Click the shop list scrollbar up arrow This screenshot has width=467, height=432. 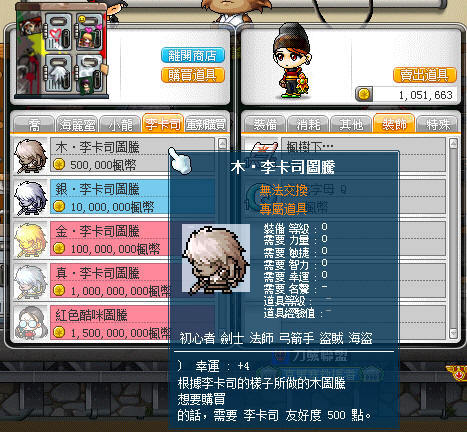click(x=222, y=144)
